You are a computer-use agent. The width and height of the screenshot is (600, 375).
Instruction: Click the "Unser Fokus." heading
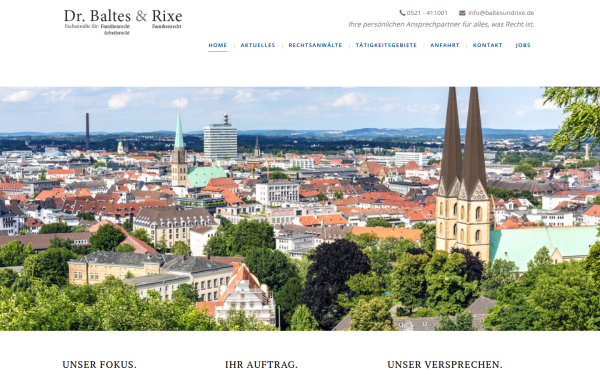(x=99, y=365)
